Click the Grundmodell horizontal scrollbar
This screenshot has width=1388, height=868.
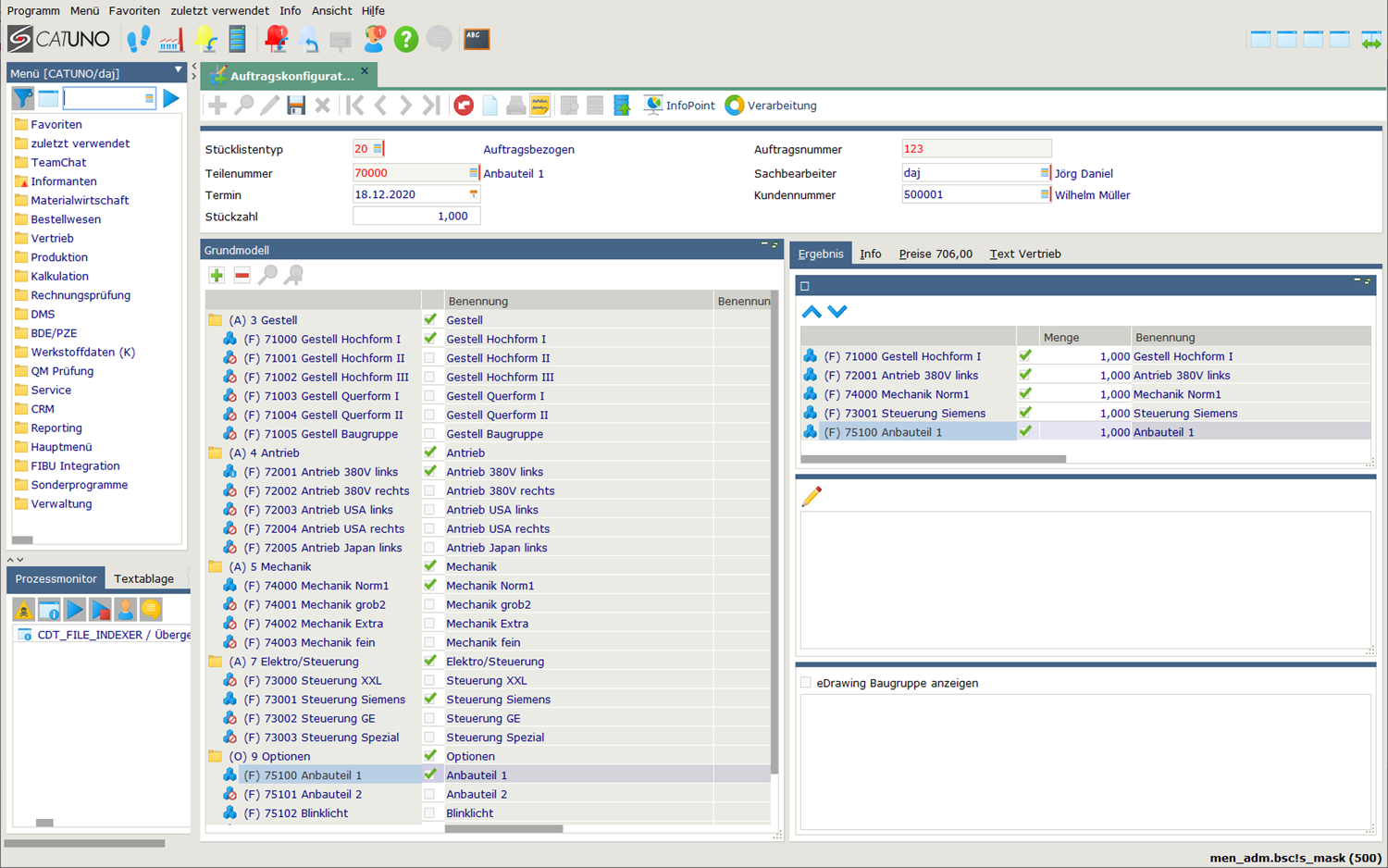(503, 829)
